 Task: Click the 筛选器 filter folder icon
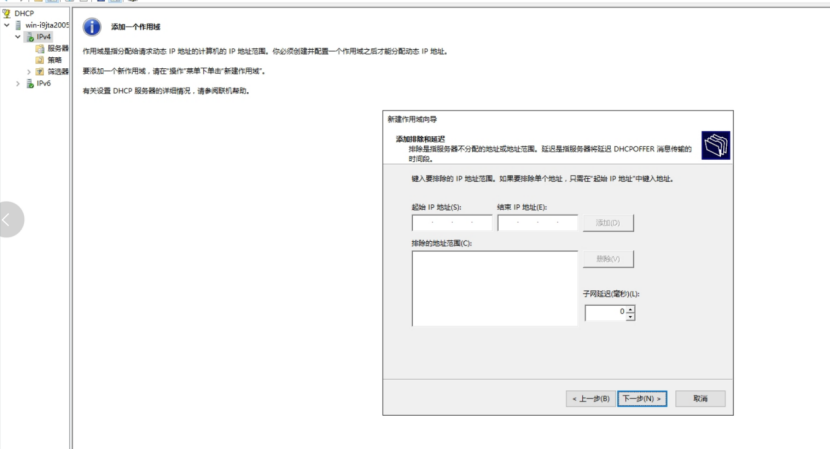click(x=40, y=71)
